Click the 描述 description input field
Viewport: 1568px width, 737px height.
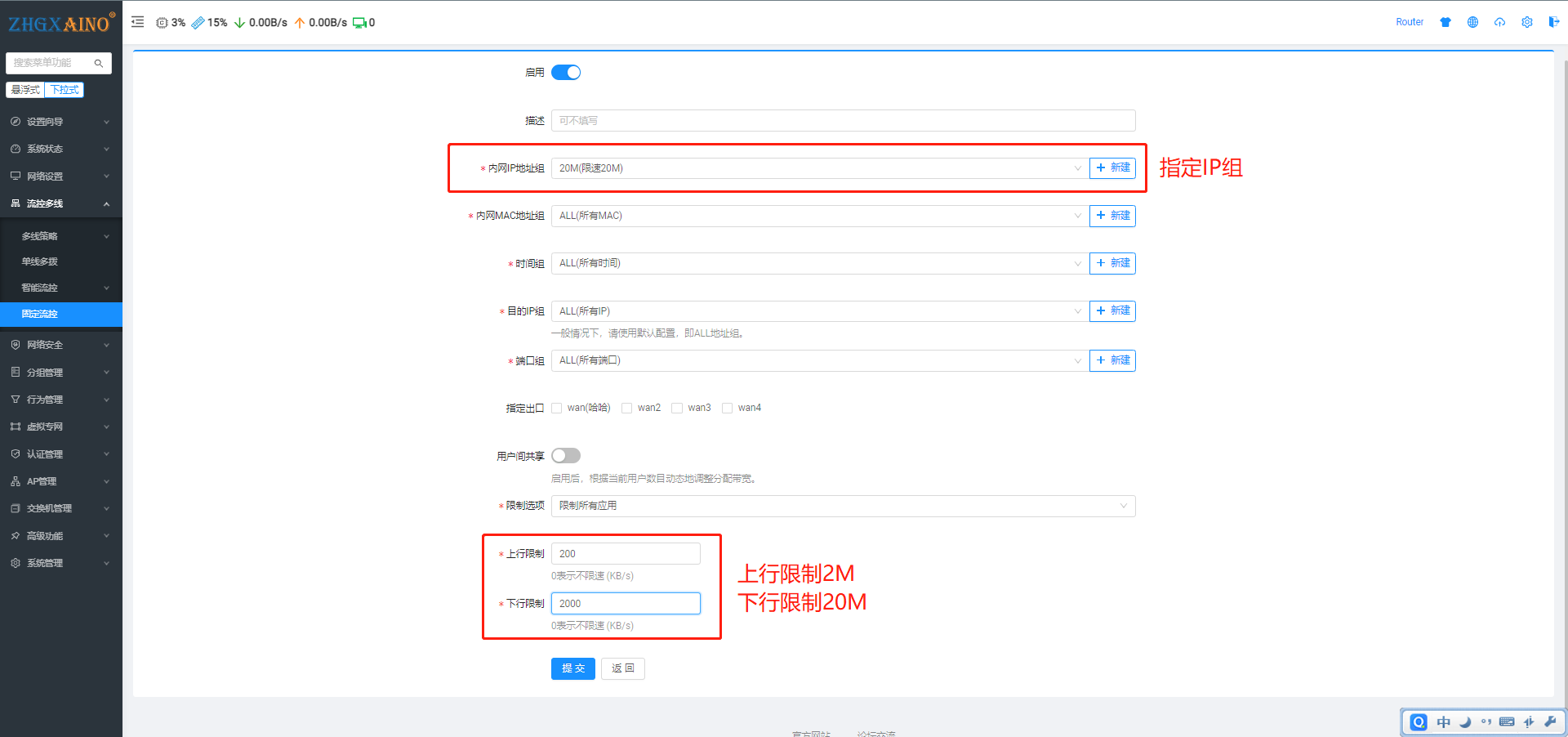point(842,121)
